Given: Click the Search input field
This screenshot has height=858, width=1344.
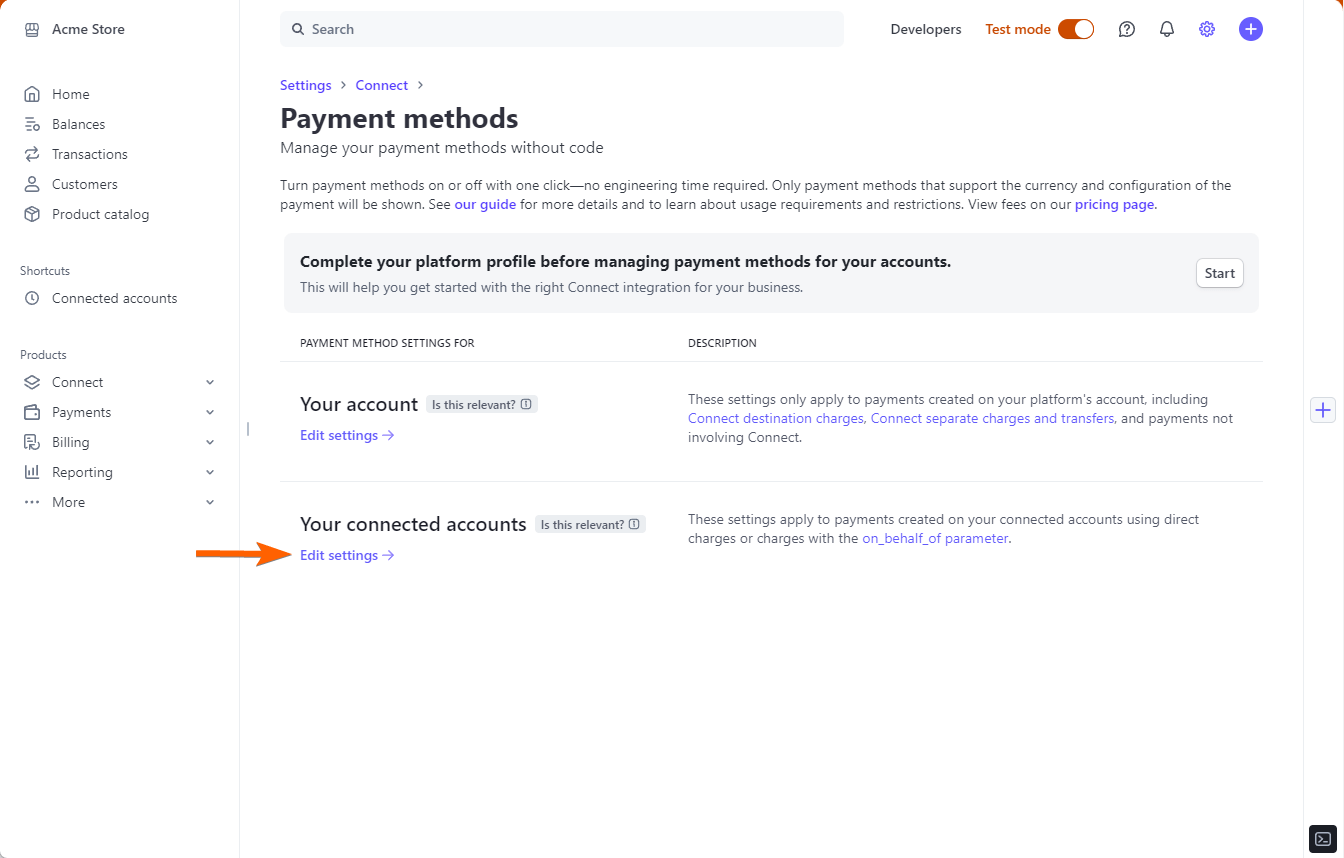Looking at the screenshot, I should click(562, 29).
